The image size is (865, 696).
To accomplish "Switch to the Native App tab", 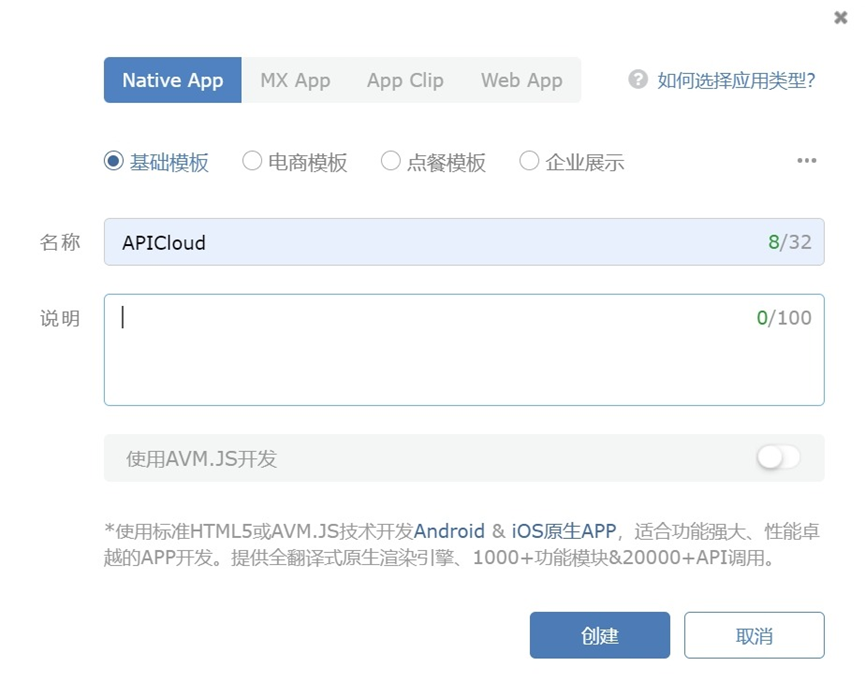I will coord(173,80).
